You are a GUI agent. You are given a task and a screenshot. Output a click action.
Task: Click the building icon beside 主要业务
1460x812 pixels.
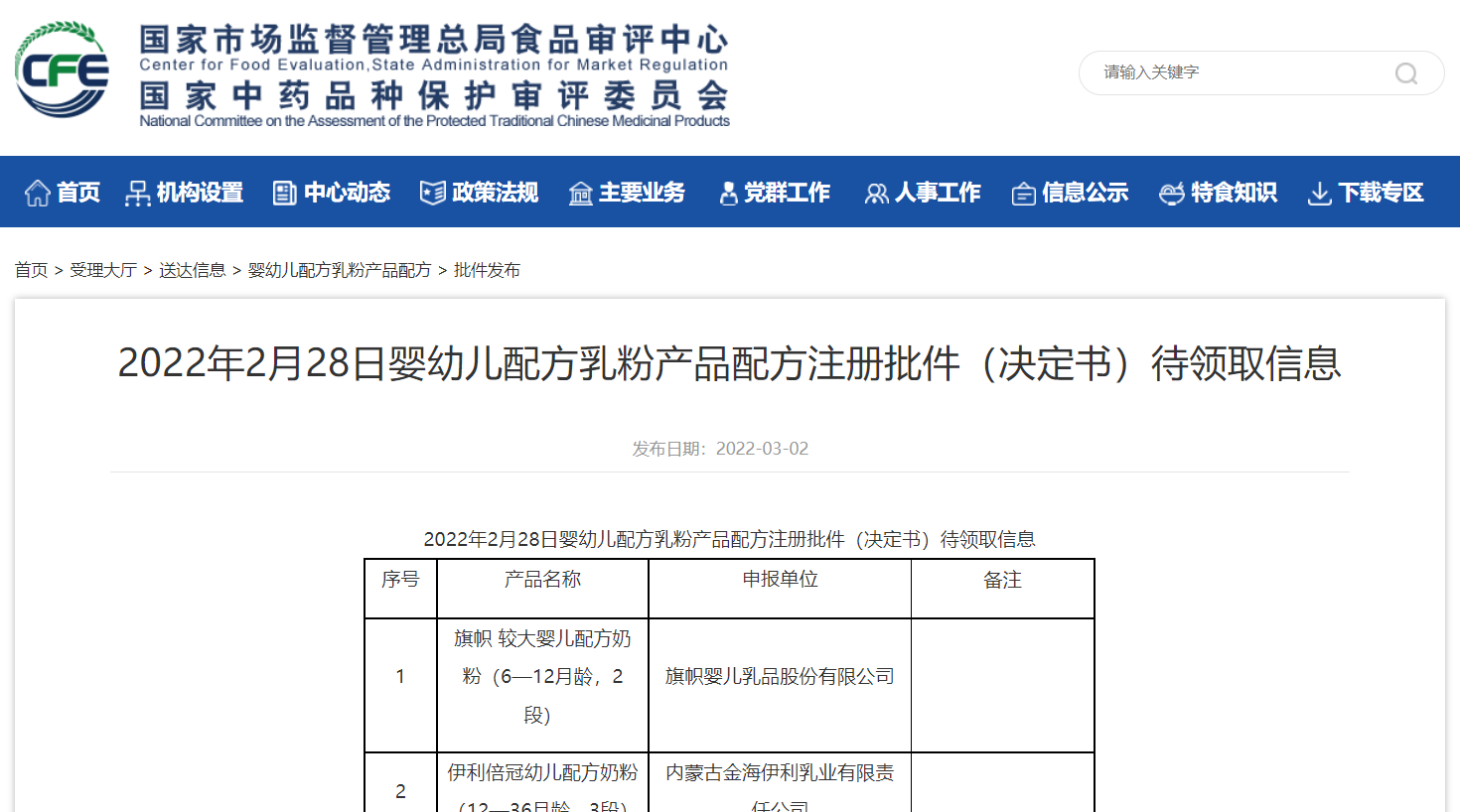[580, 193]
